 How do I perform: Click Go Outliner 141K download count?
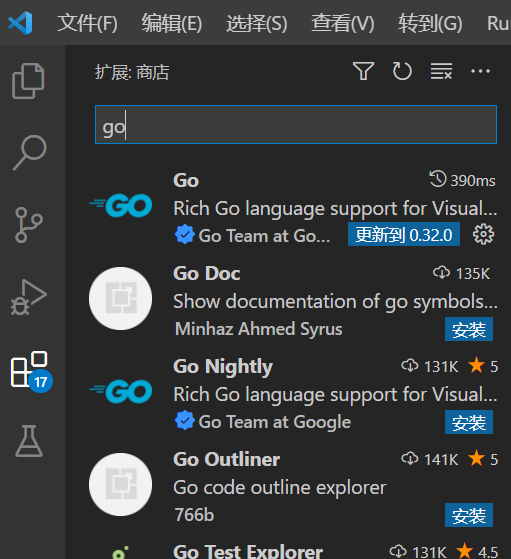point(441,460)
